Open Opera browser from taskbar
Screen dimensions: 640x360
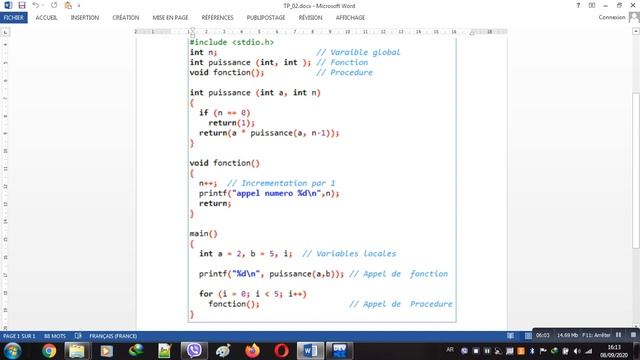(281, 351)
